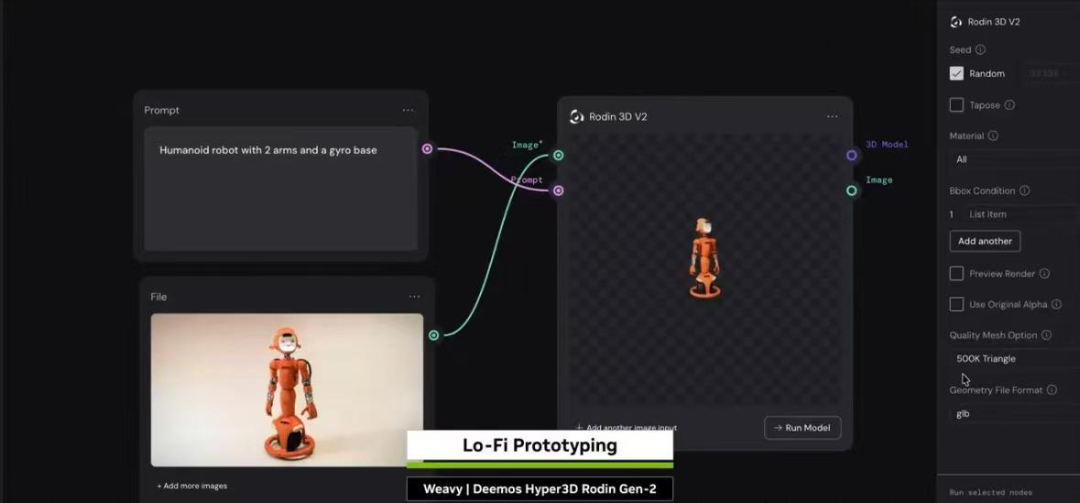Screen dimensions: 1080x503
Task: Show info for Tapose setting
Action: tap(1010, 105)
